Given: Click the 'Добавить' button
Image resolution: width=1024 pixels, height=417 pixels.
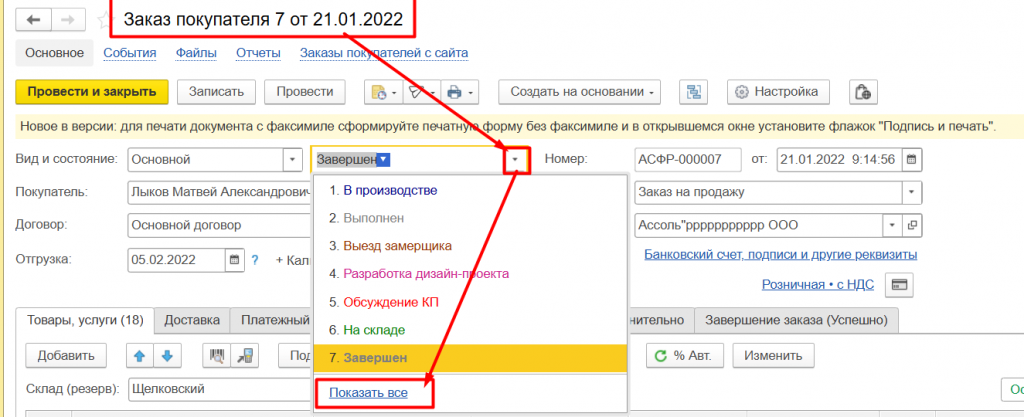Looking at the screenshot, I should click(67, 356).
